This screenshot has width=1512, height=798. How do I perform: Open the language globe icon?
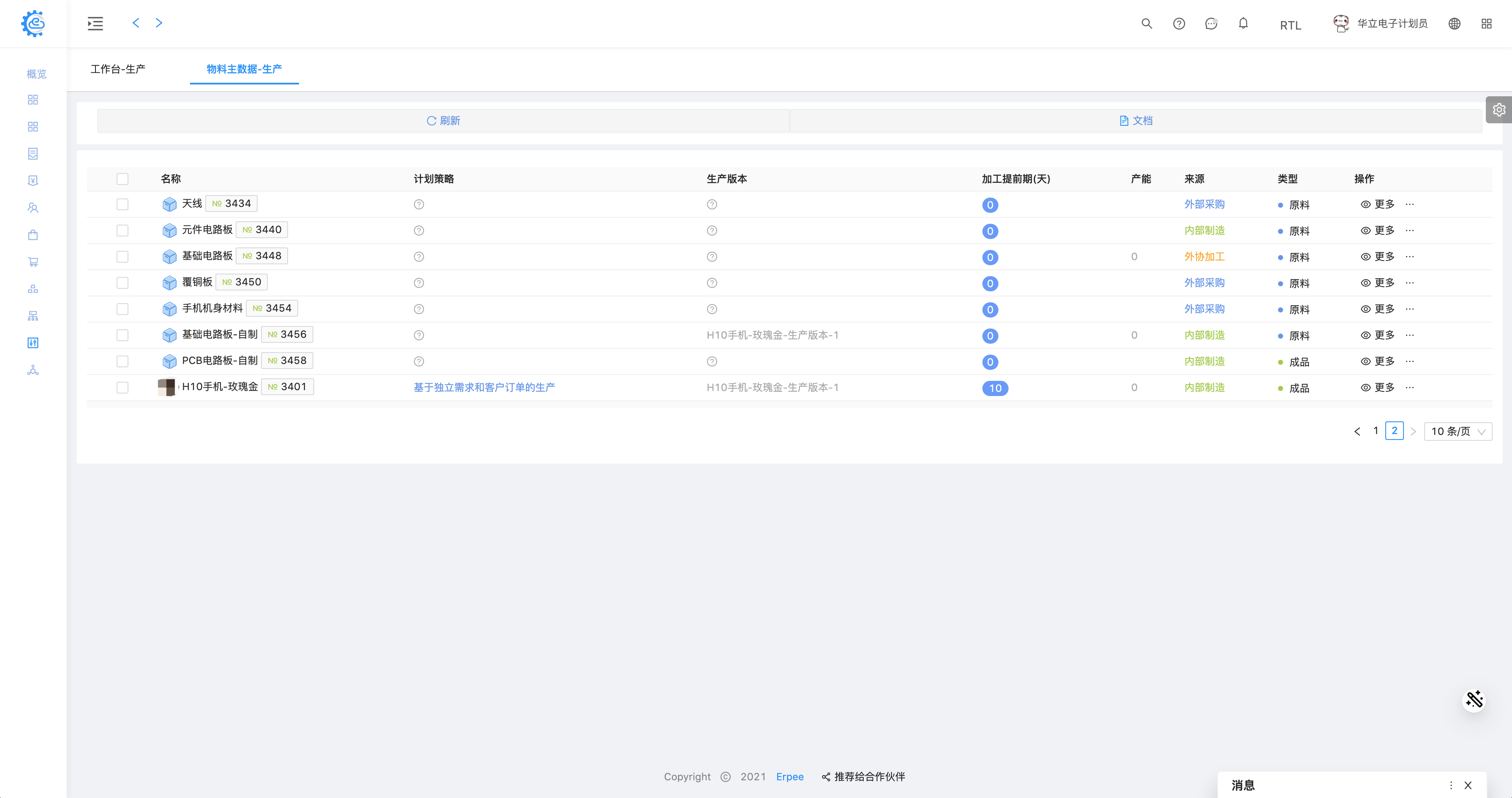[1454, 24]
